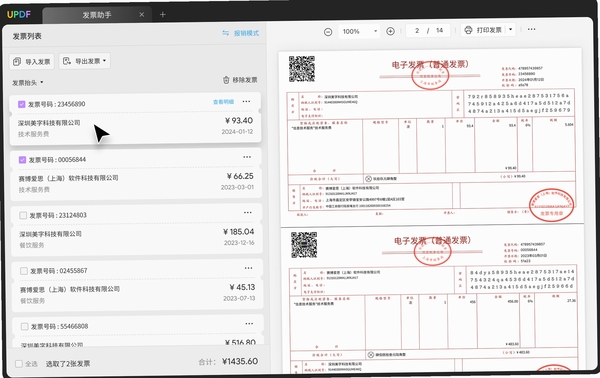Uncheck invoice 23456890 checkbox
This screenshot has height=378, width=600.
coord(22,104)
